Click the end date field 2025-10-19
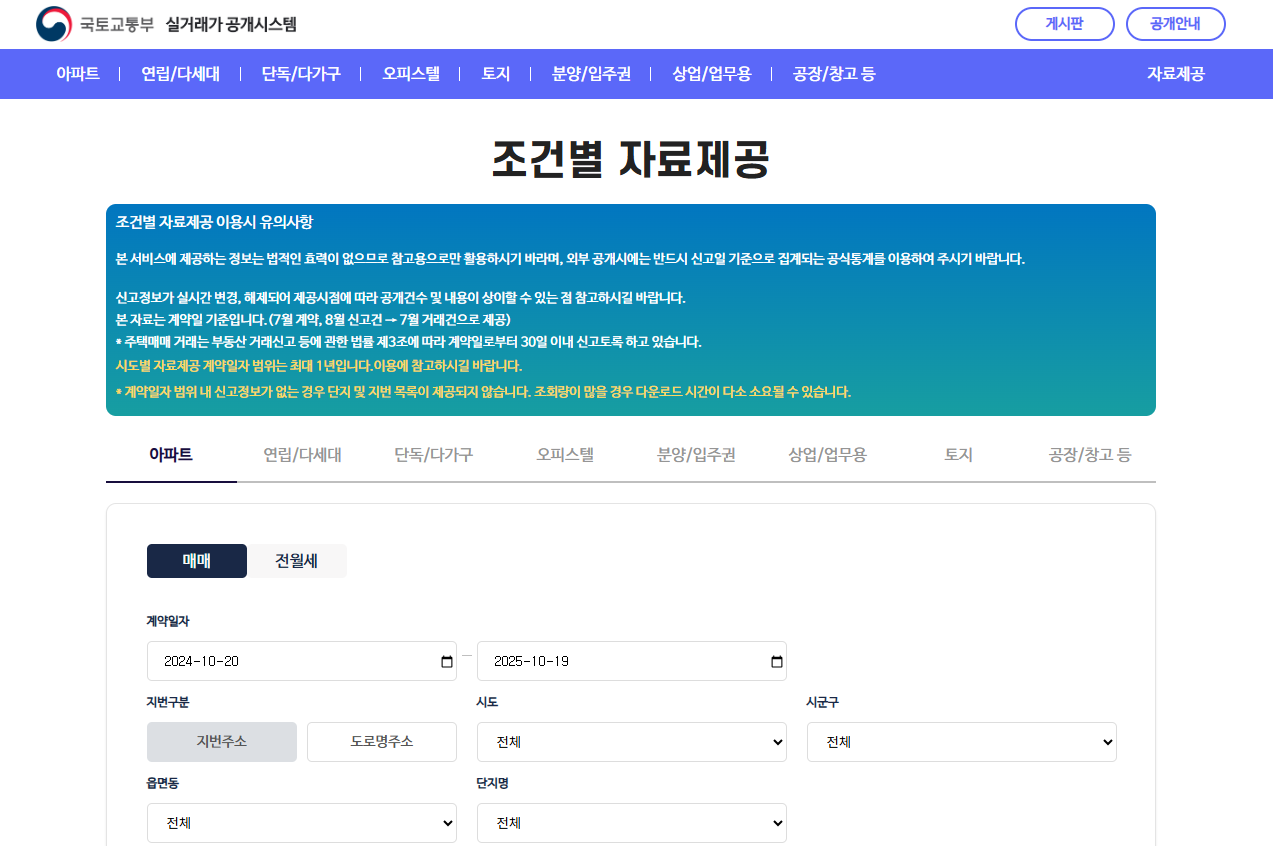Screen dimensions: 1273x846 tap(632, 661)
